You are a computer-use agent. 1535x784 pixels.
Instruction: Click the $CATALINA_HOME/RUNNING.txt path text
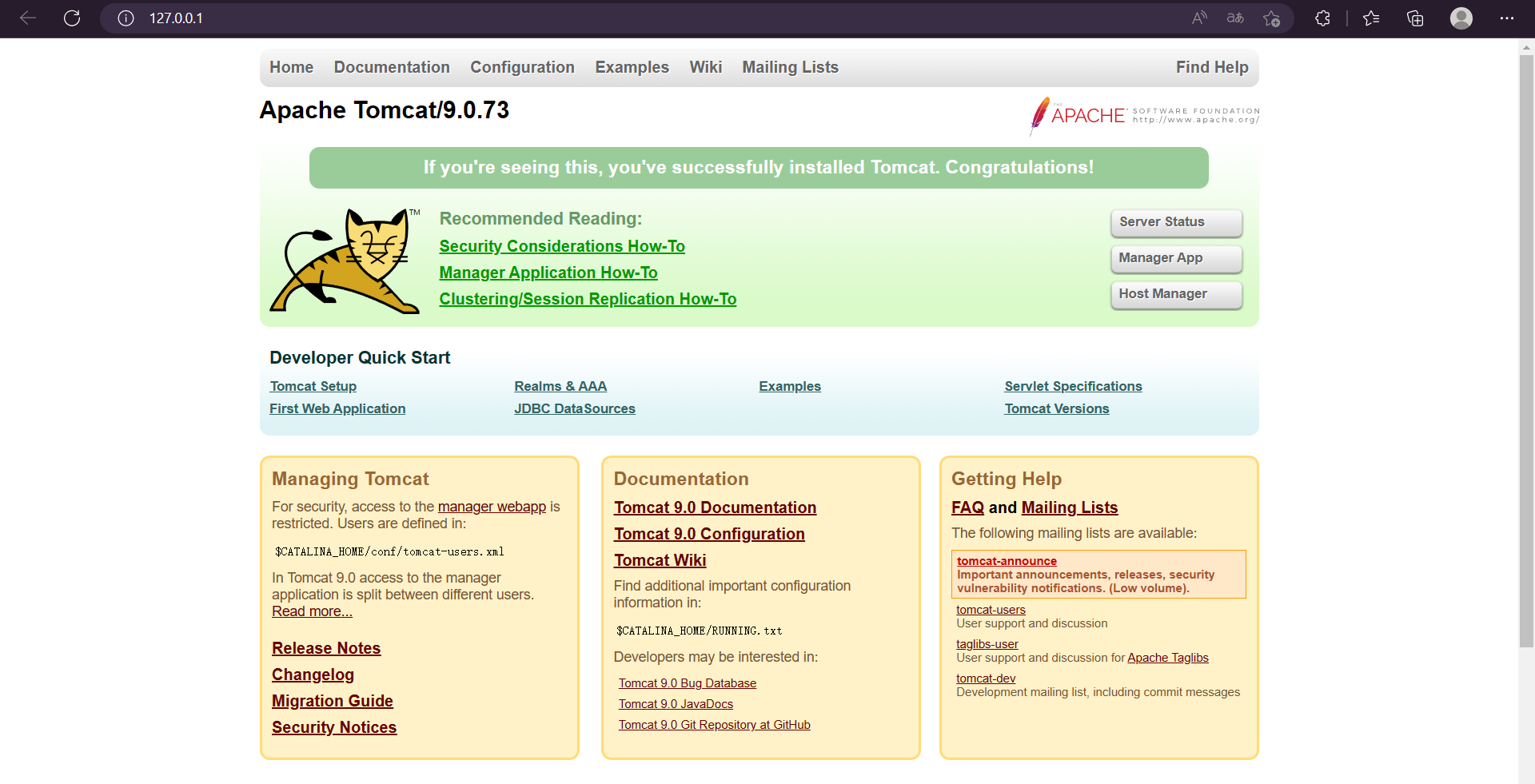700,631
